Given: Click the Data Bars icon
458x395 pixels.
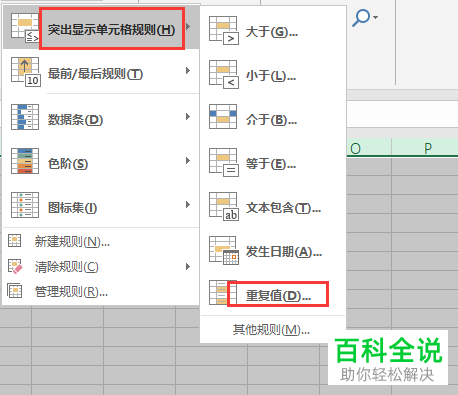Looking at the screenshot, I should 25,117.
